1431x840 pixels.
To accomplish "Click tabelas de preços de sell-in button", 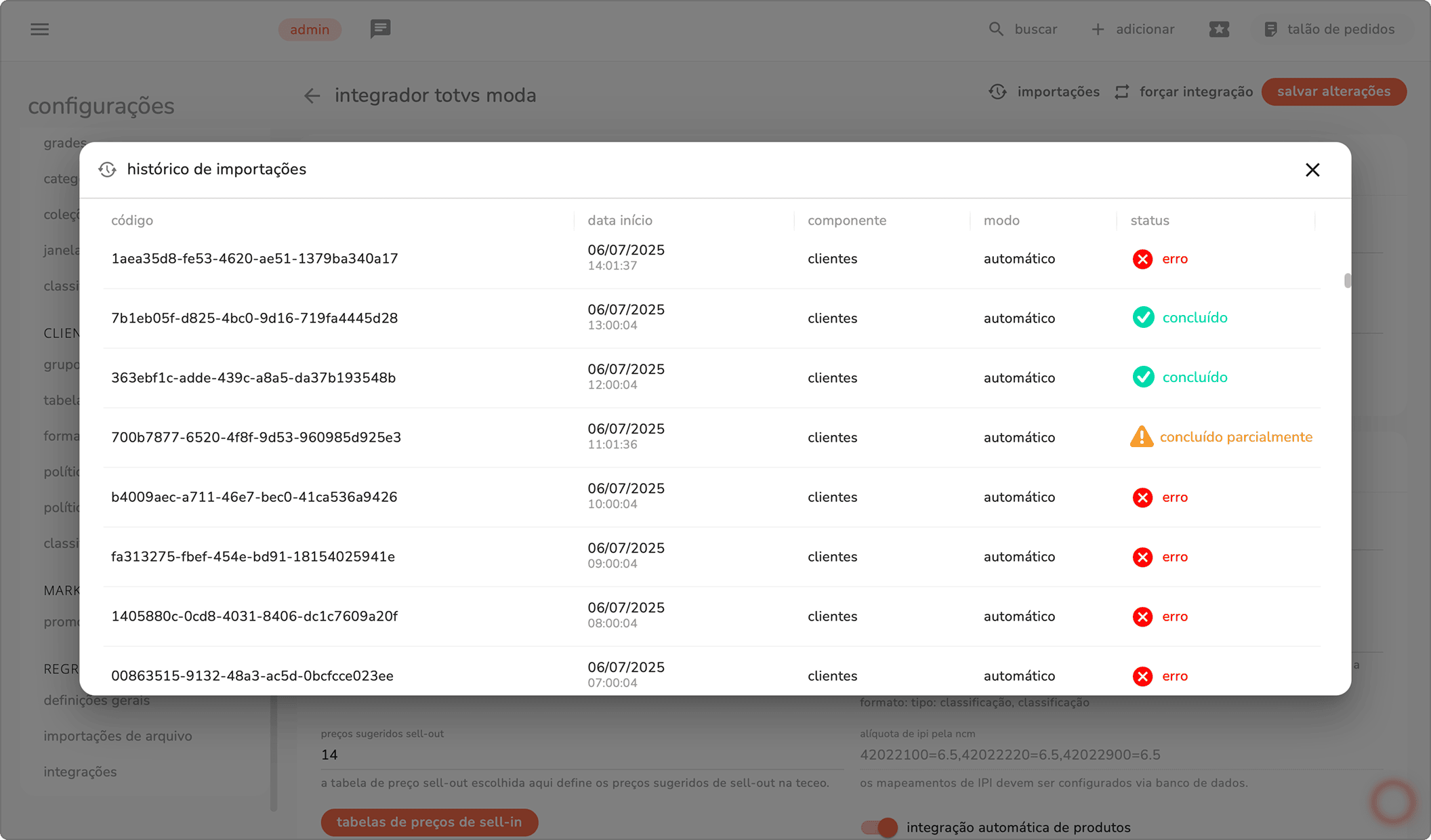I will click(x=430, y=822).
